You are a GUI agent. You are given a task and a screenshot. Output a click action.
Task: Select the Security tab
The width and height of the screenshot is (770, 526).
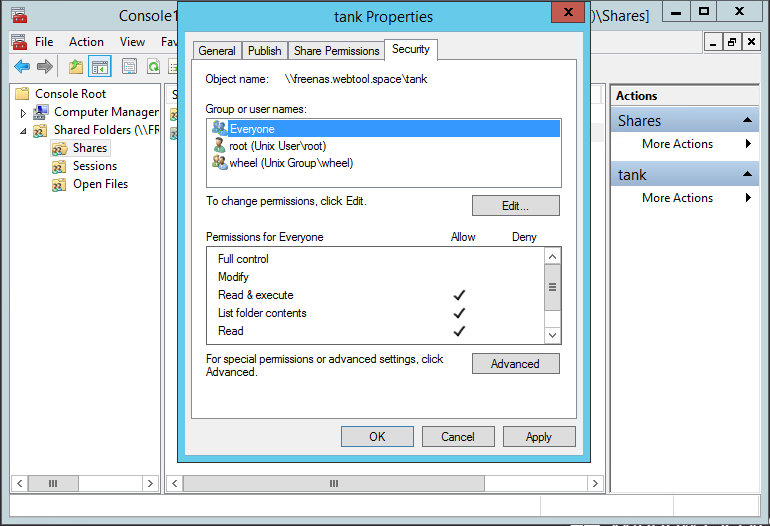pos(411,49)
